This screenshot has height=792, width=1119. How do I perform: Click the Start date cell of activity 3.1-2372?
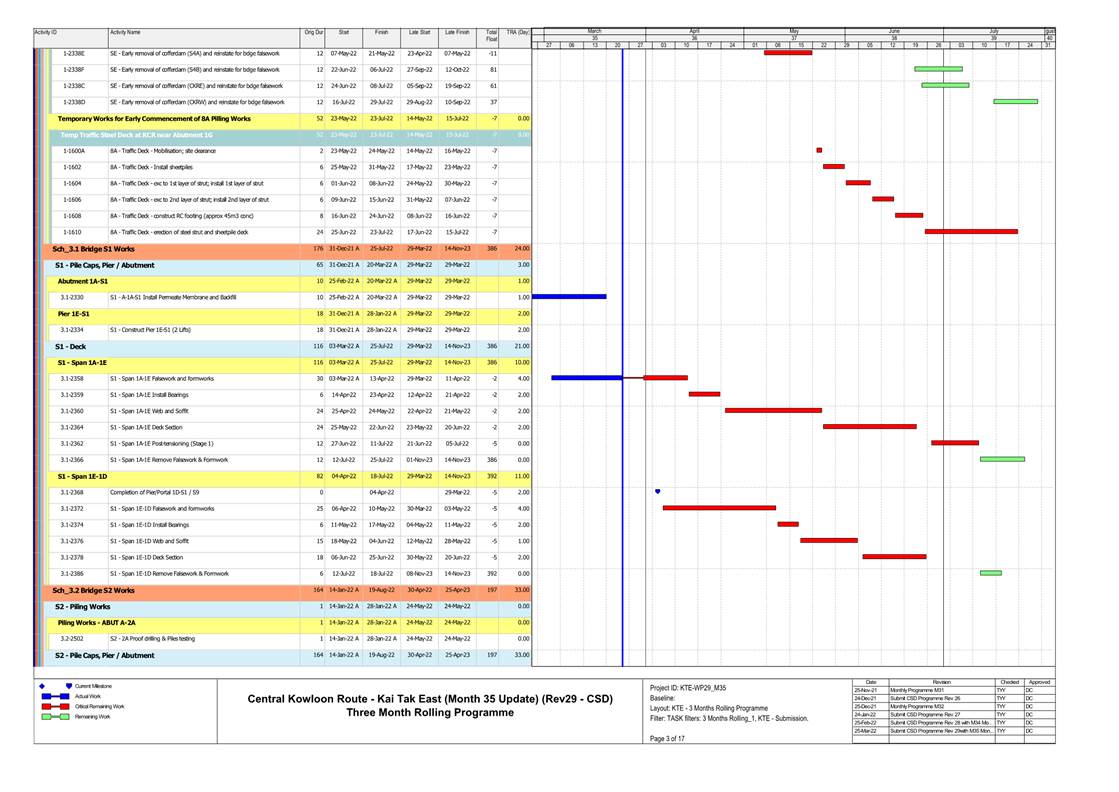[343, 508]
